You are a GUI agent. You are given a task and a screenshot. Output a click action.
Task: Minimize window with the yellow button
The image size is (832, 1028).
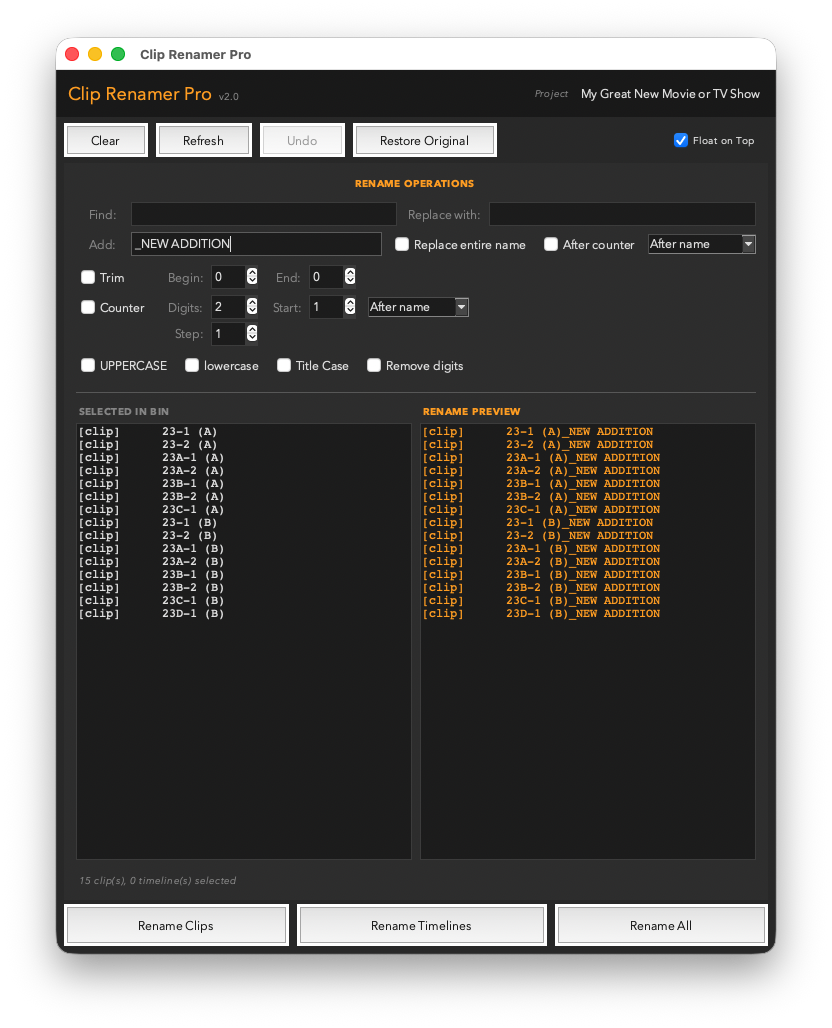click(95, 54)
